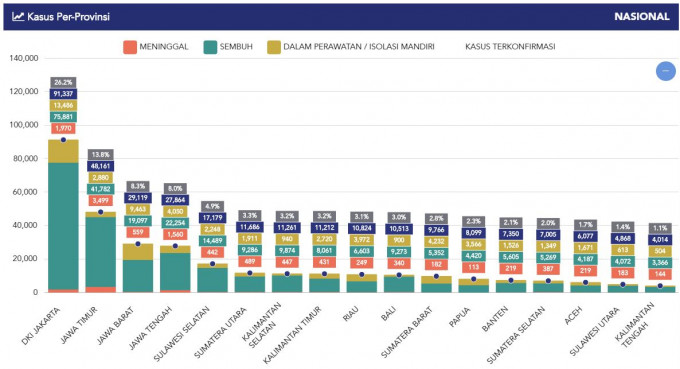Image resolution: width=680 pixels, height=369 pixels.
Task: Click the KASUS TERKONFIRMASI legend label
Action: coord(510,47)
